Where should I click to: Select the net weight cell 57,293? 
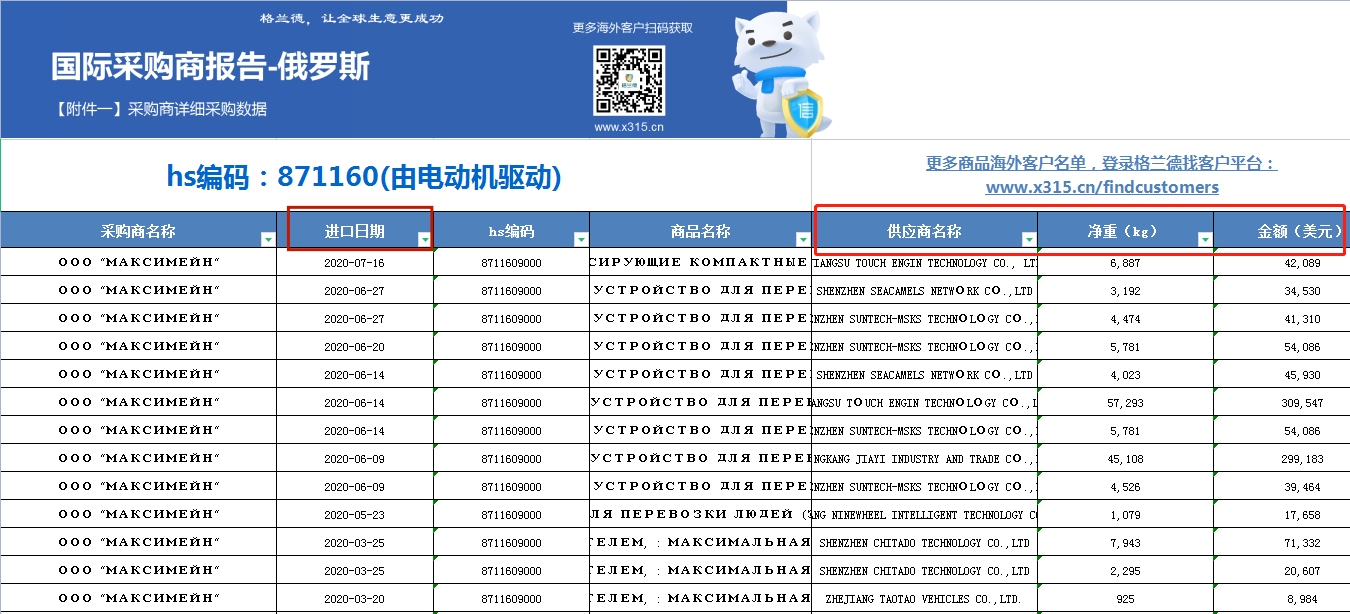point(1126,403)
